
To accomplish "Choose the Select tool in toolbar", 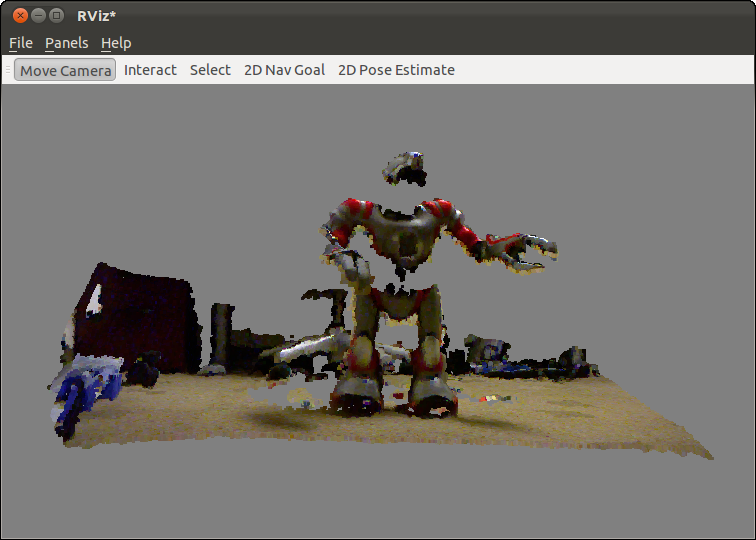I will [x=210, y=70].
